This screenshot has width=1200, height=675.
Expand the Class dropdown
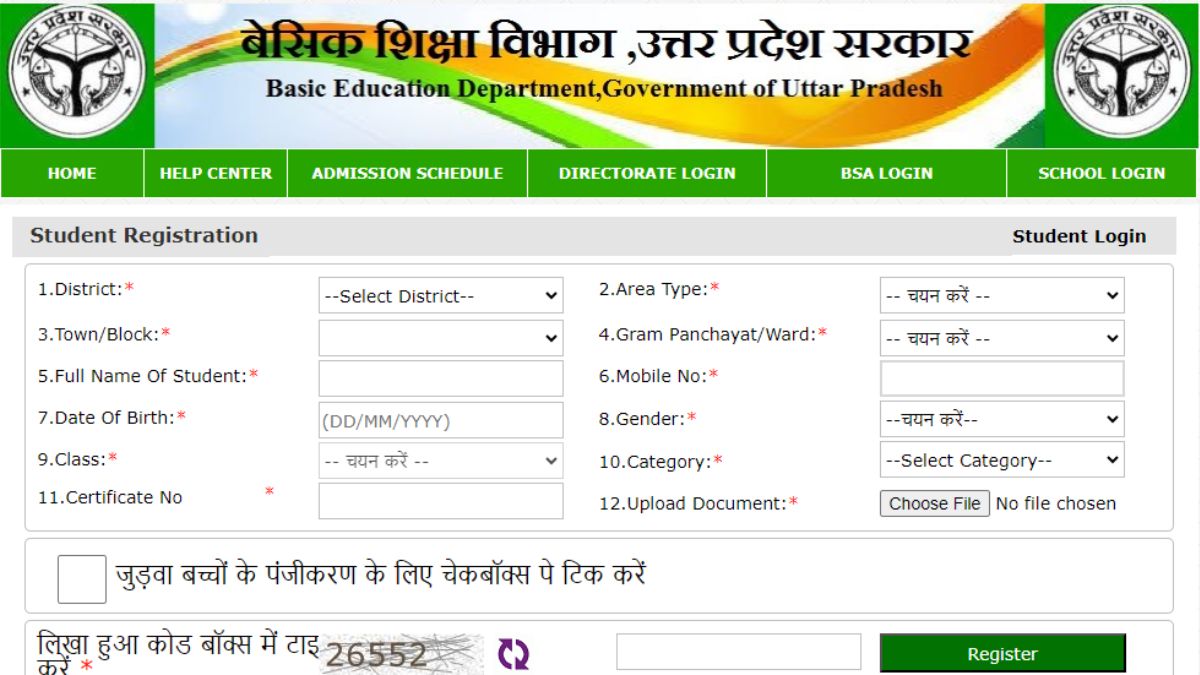pyautogui.click(x=438, y=460)
